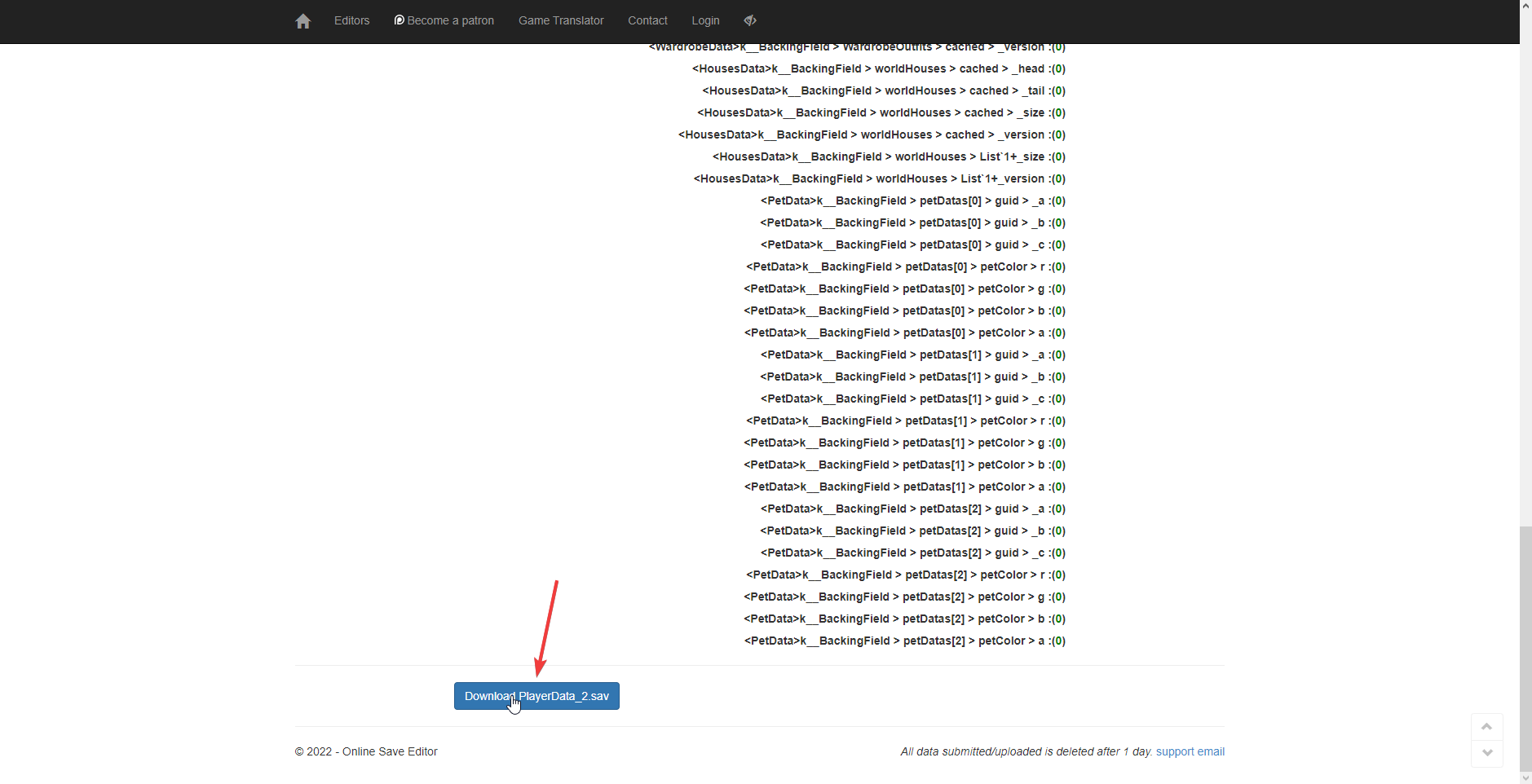Click the hidden-eye icon in navbar

[x=750, y=20]
